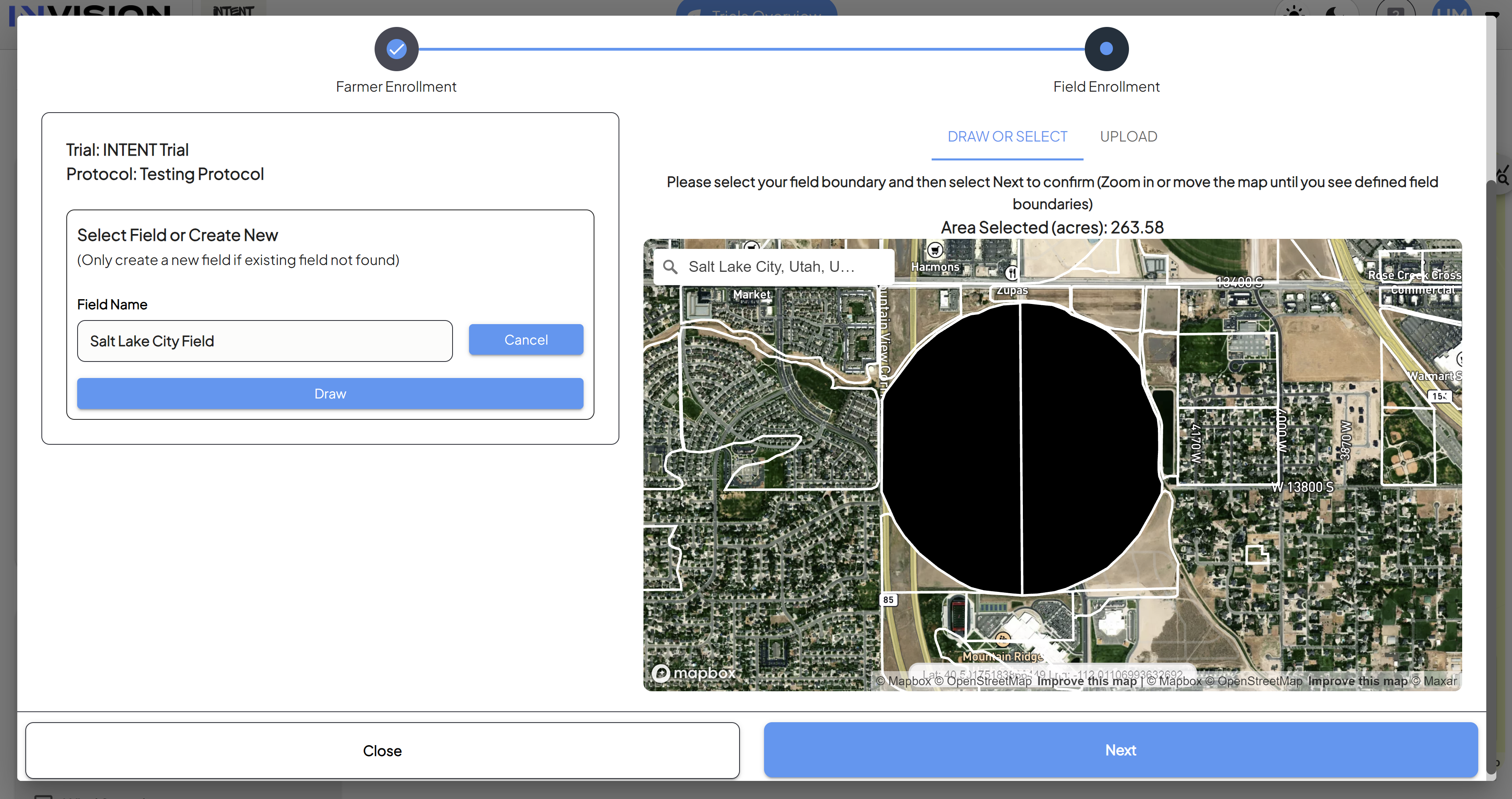Click the Zupas restaurant fork-and-knife icon

[1011, 273]
